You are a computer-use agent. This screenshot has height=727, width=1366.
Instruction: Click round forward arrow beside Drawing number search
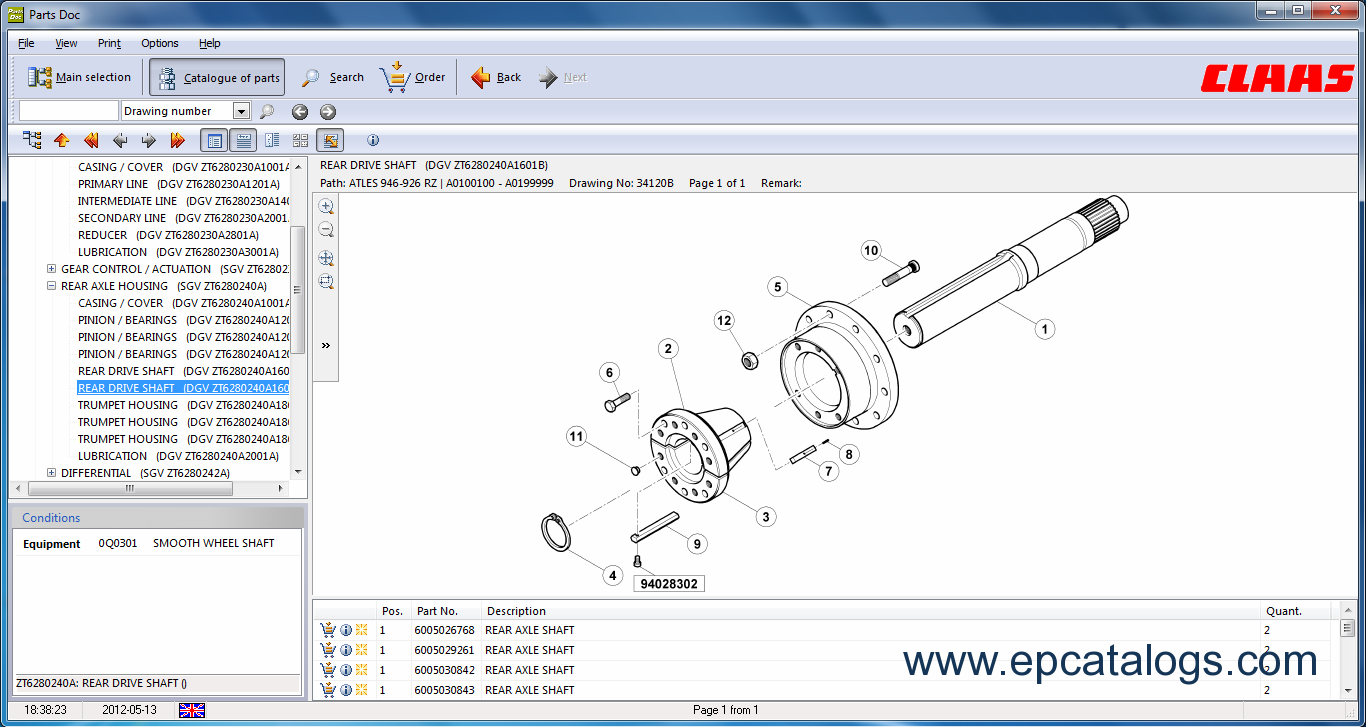(x=327, y=112)
